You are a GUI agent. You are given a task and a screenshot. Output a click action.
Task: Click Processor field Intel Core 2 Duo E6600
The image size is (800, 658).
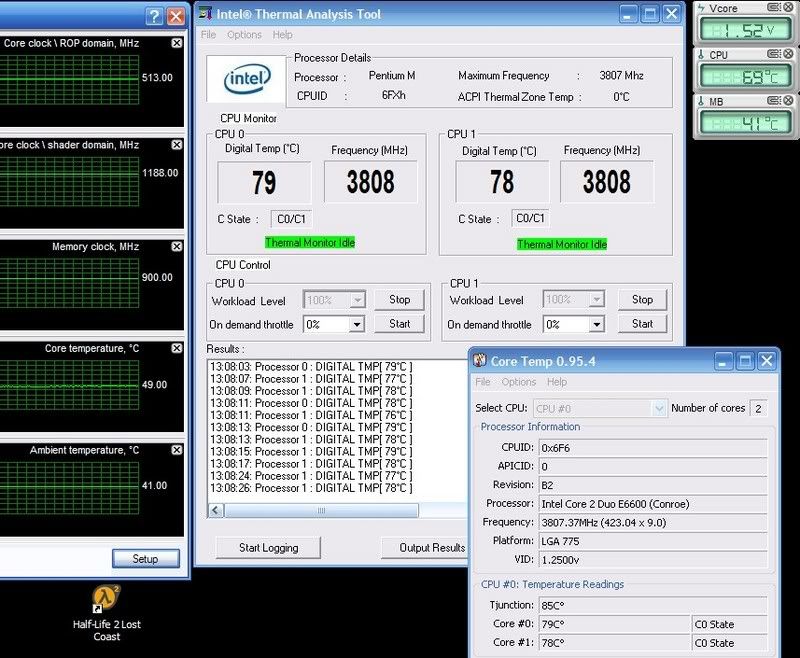pyautogui.click(x=653, y=503)
